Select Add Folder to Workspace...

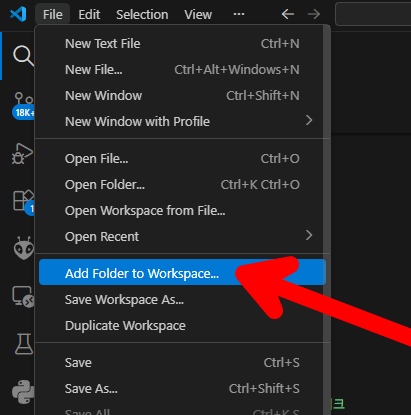pyautogui.click(x=182, y=273)
